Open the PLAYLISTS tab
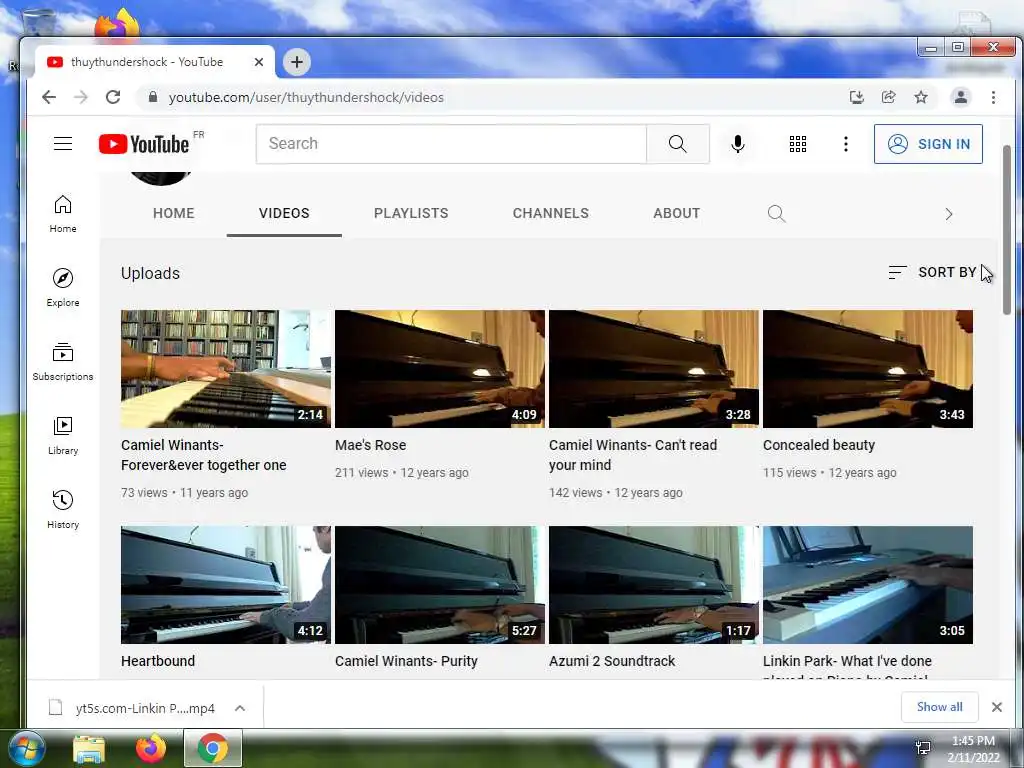The height and width of the screenshot is (768, 1024). click(411, 213)
